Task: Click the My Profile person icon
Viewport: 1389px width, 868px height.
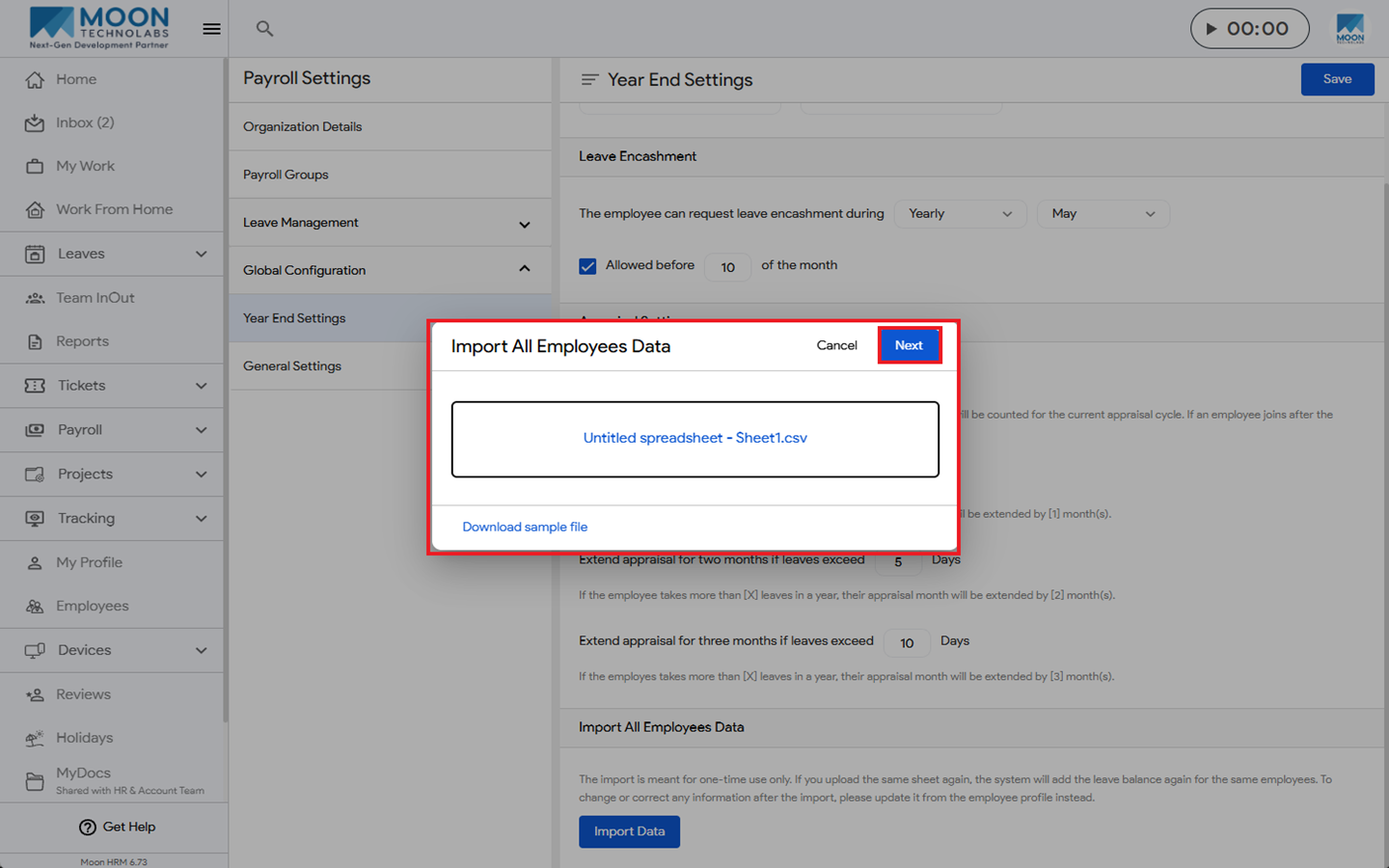Action: tap(35, 563)
